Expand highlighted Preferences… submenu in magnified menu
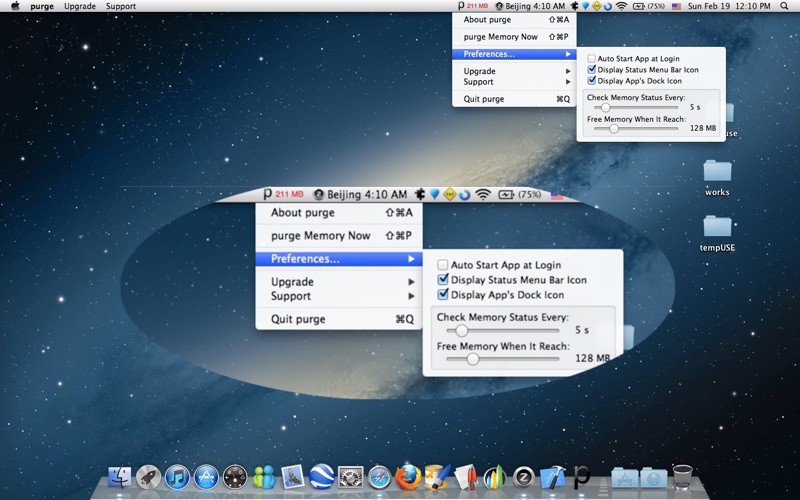Image resolution: width=800 pixels, height=500 pixels. point(339,259)
